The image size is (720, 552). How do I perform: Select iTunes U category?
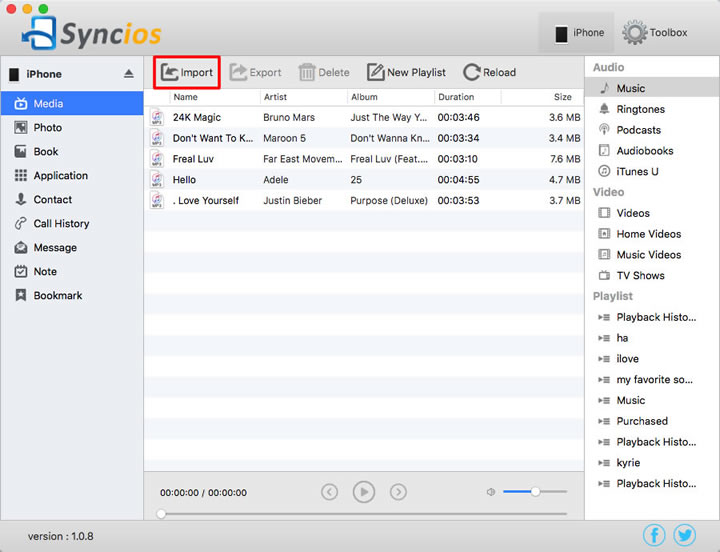coord(652,171)
